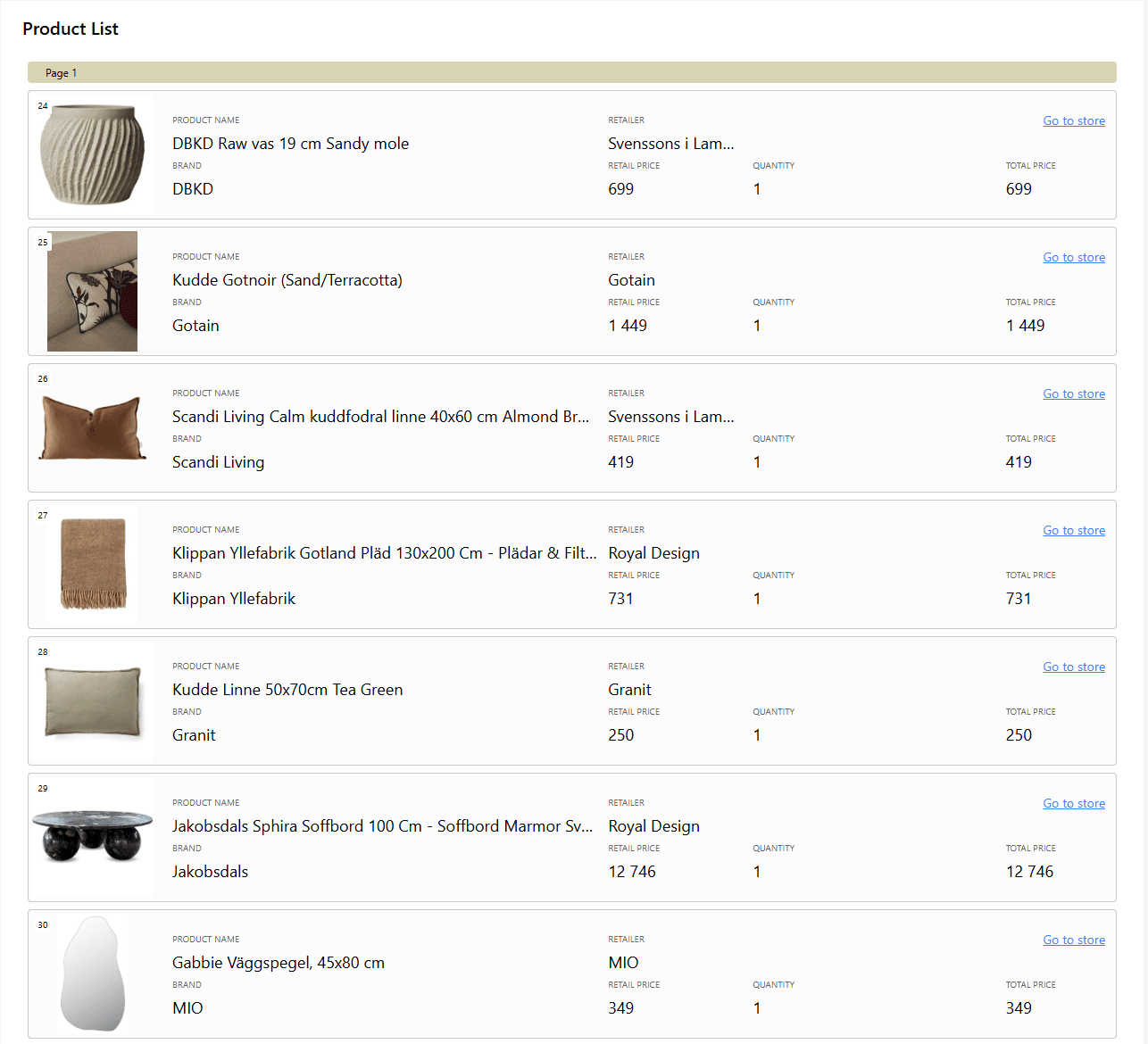Viewport: 1148px width, 1044px height.
Task: Click the Tea Green linen cushion image
Action: pyautogui.click(x=92, y=701)
